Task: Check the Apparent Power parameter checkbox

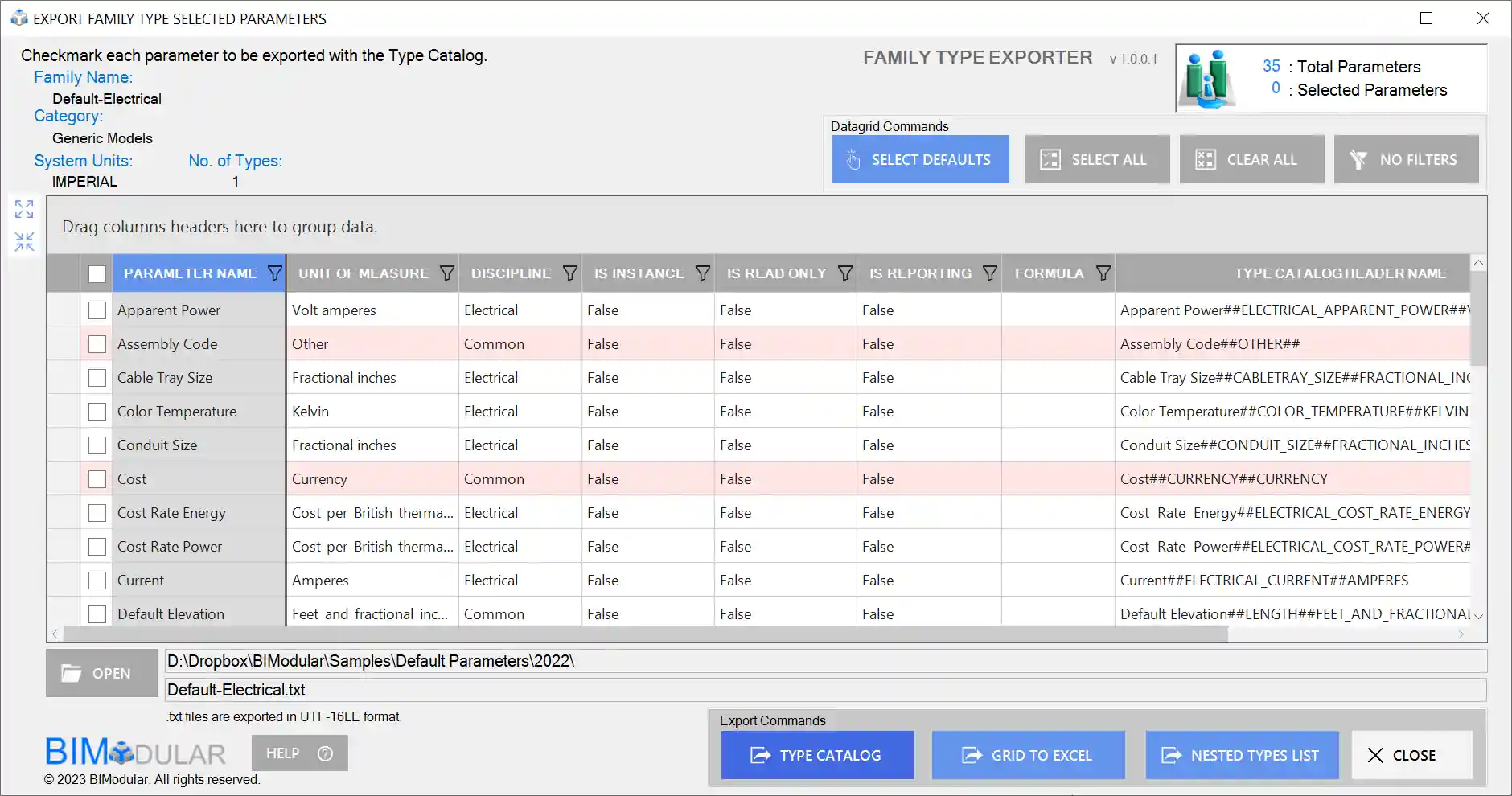Action: pos(97,310)
